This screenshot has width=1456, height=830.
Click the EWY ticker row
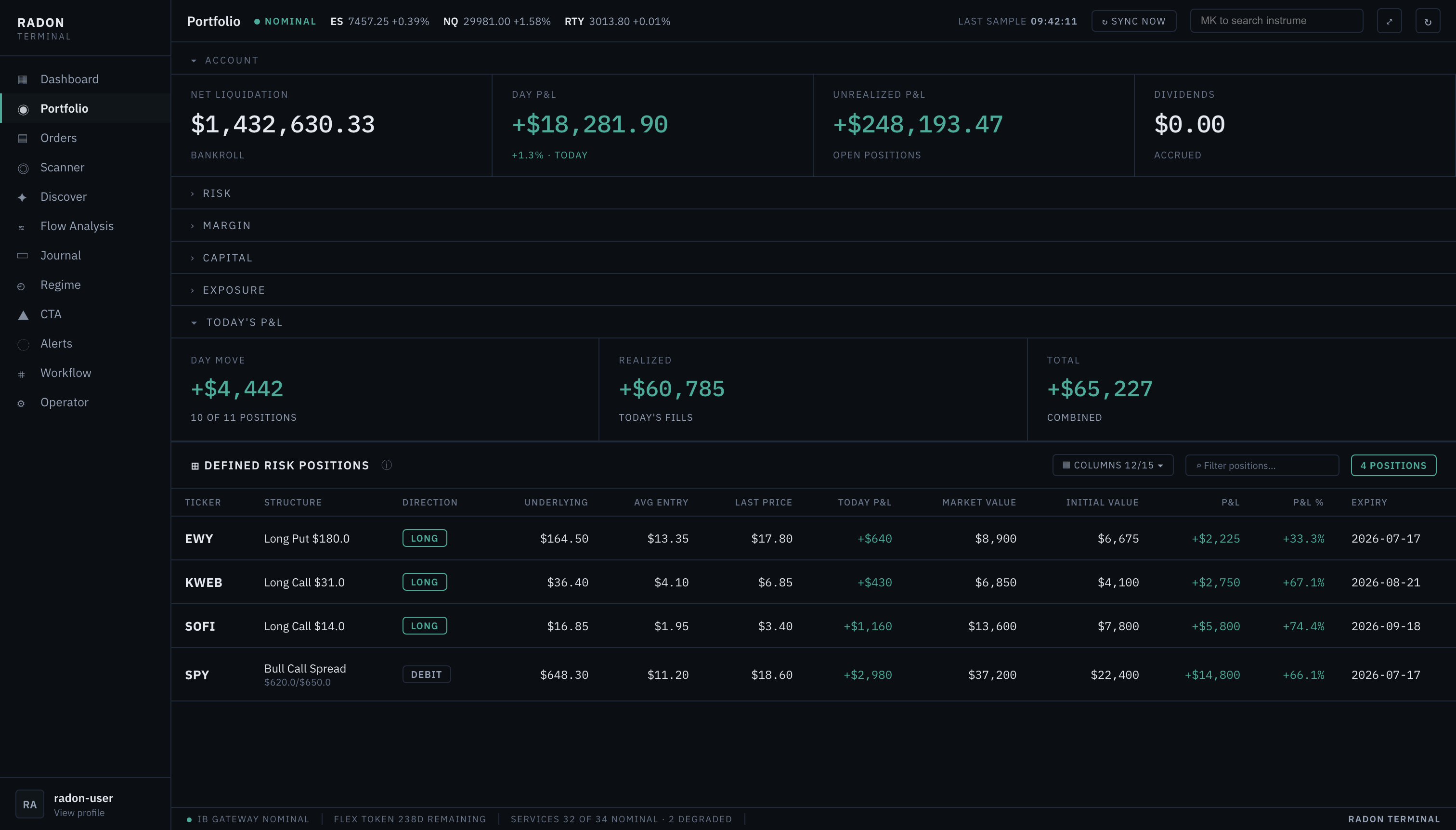814,539
